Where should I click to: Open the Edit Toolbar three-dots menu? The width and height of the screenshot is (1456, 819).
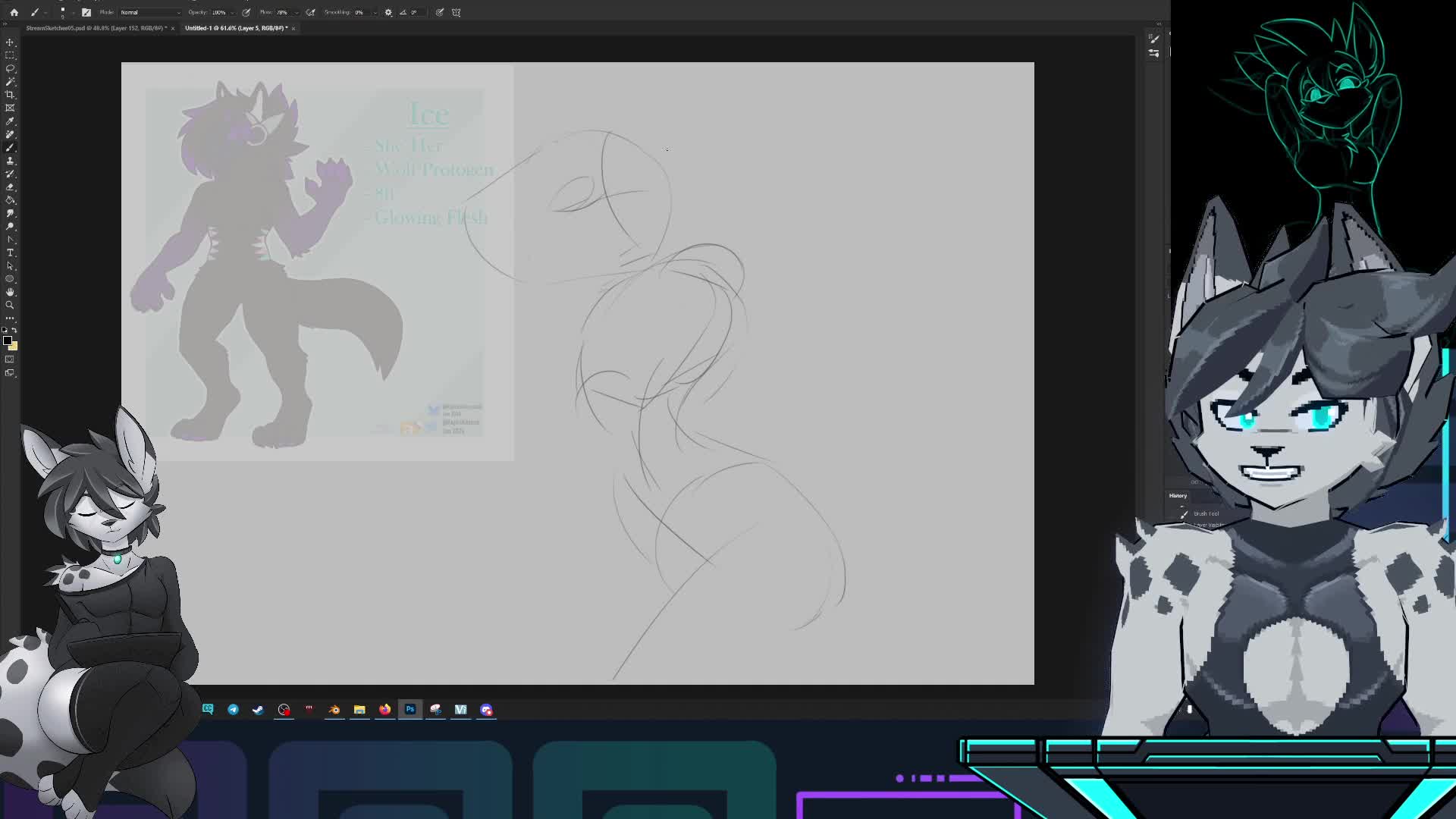(10, 318)
